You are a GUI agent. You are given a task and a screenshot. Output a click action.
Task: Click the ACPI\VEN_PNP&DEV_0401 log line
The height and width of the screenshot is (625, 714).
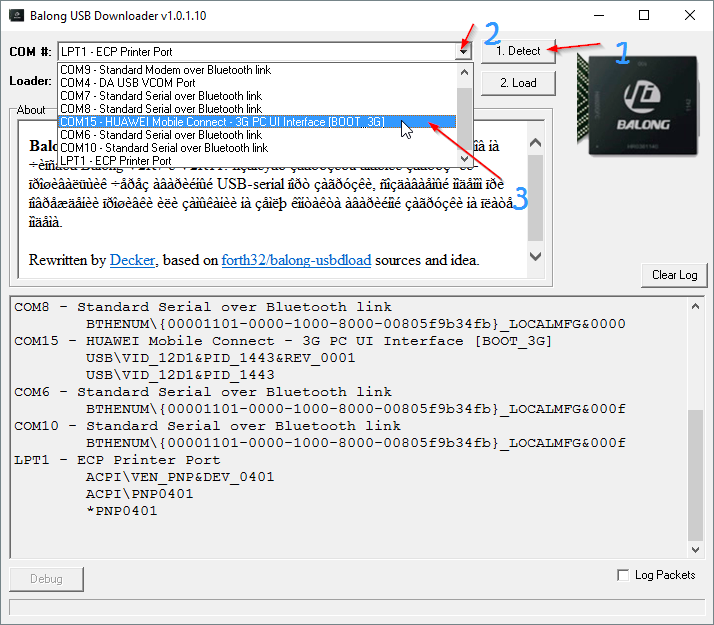[180, 477]
